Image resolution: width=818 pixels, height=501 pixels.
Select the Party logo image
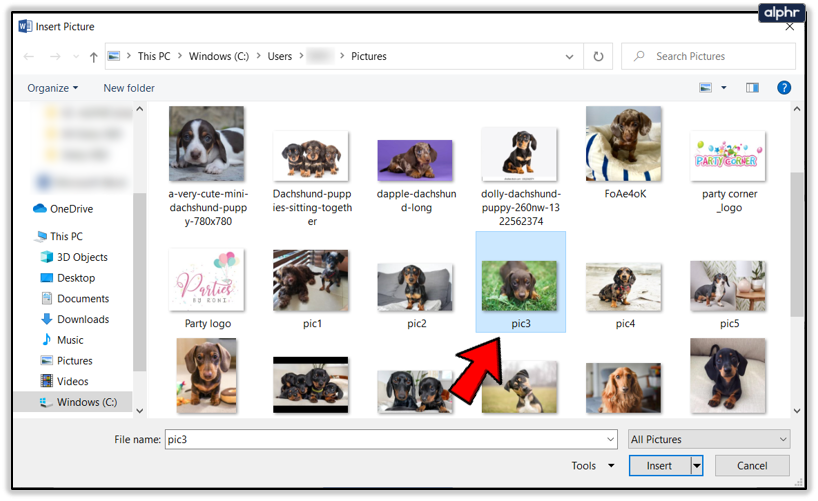coord(207,280)
